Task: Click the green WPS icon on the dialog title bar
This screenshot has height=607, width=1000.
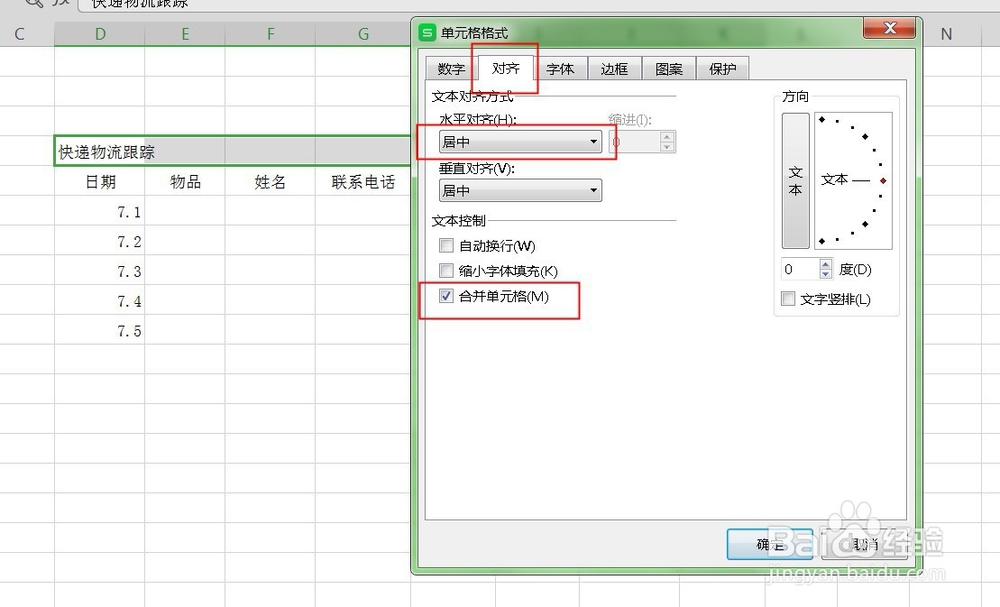Action: [429, 29]
